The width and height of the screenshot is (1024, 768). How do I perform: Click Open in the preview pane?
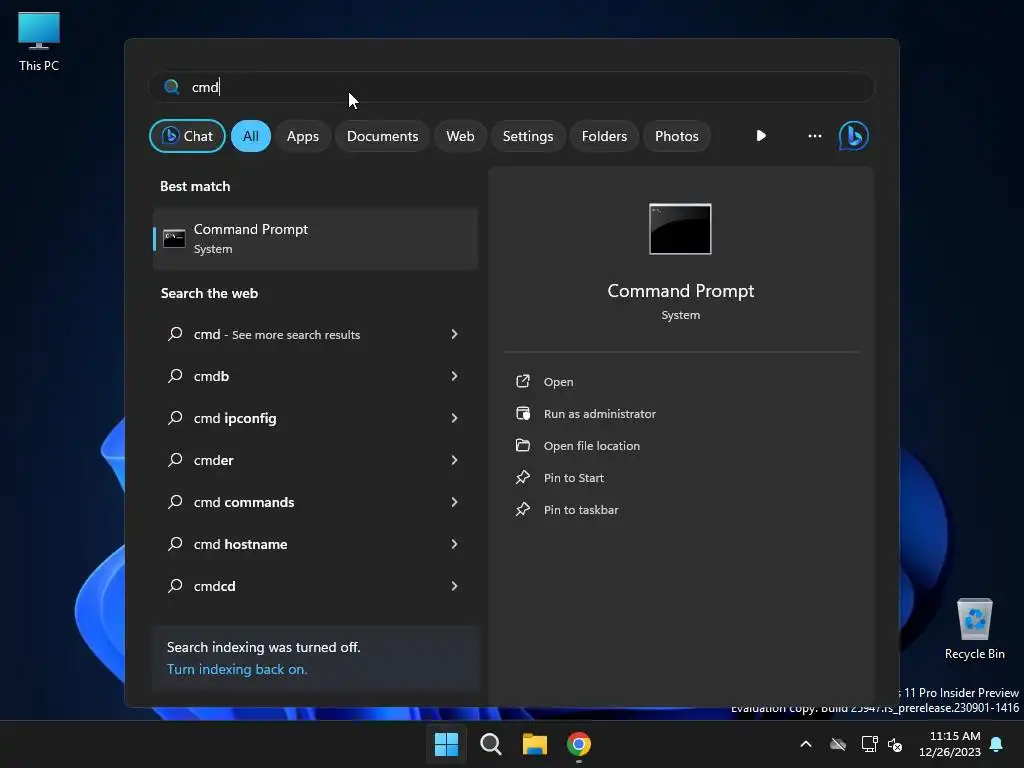(x=558, y=381)
